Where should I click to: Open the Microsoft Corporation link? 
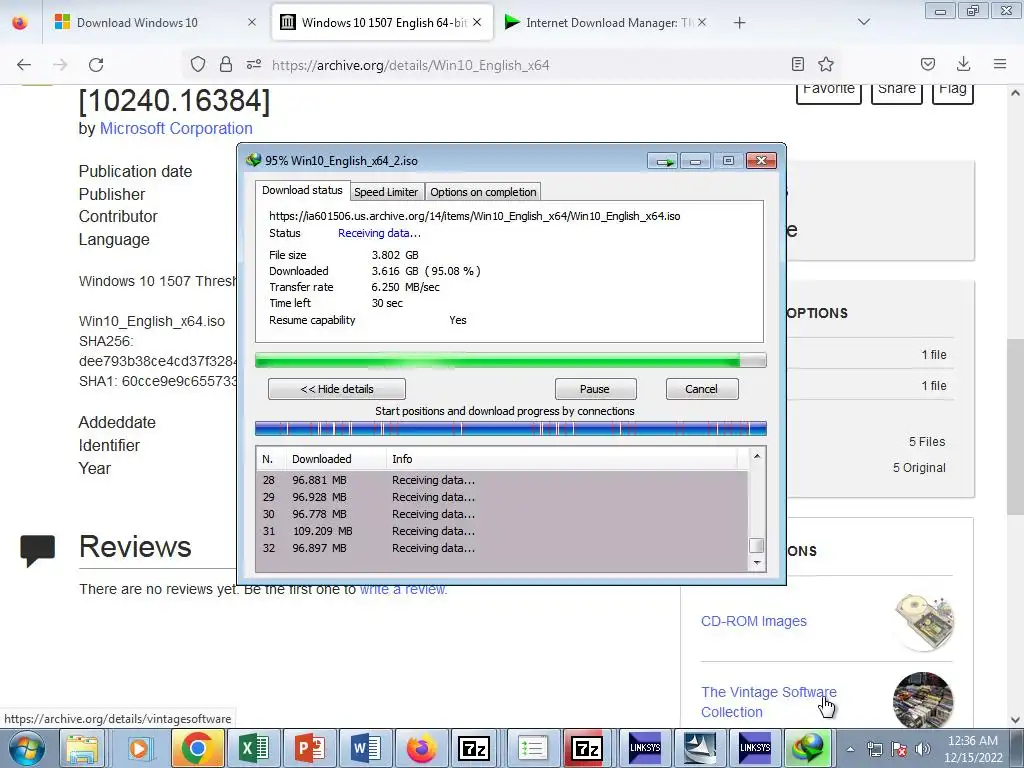(176, 129)
